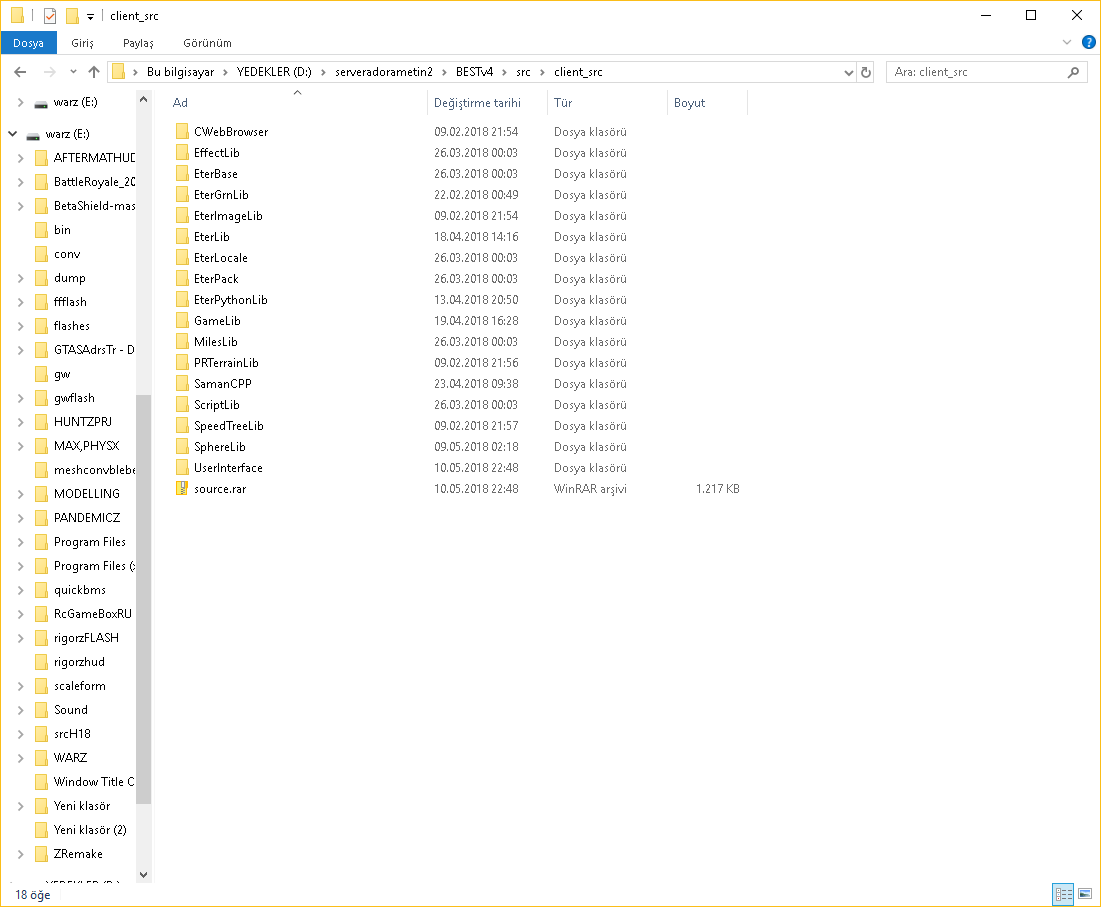Click the New folder quick access icon
The height and width of the screenshot is (907, 1101).
(x=72, y=15)
